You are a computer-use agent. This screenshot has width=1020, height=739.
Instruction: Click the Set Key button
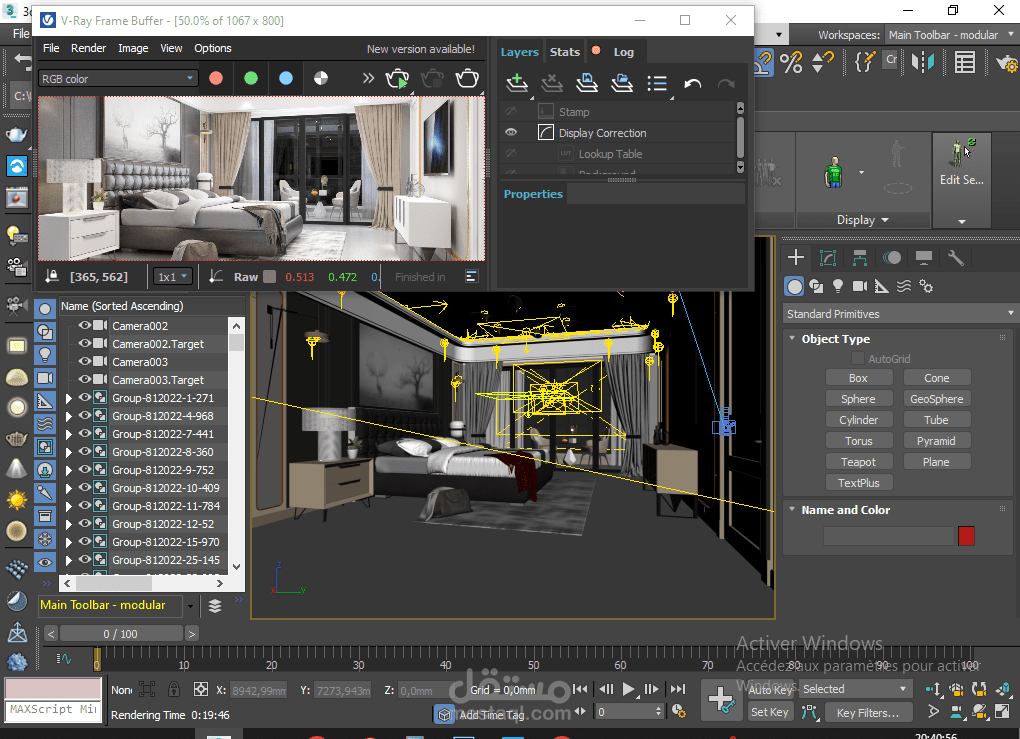pos(770,712)
